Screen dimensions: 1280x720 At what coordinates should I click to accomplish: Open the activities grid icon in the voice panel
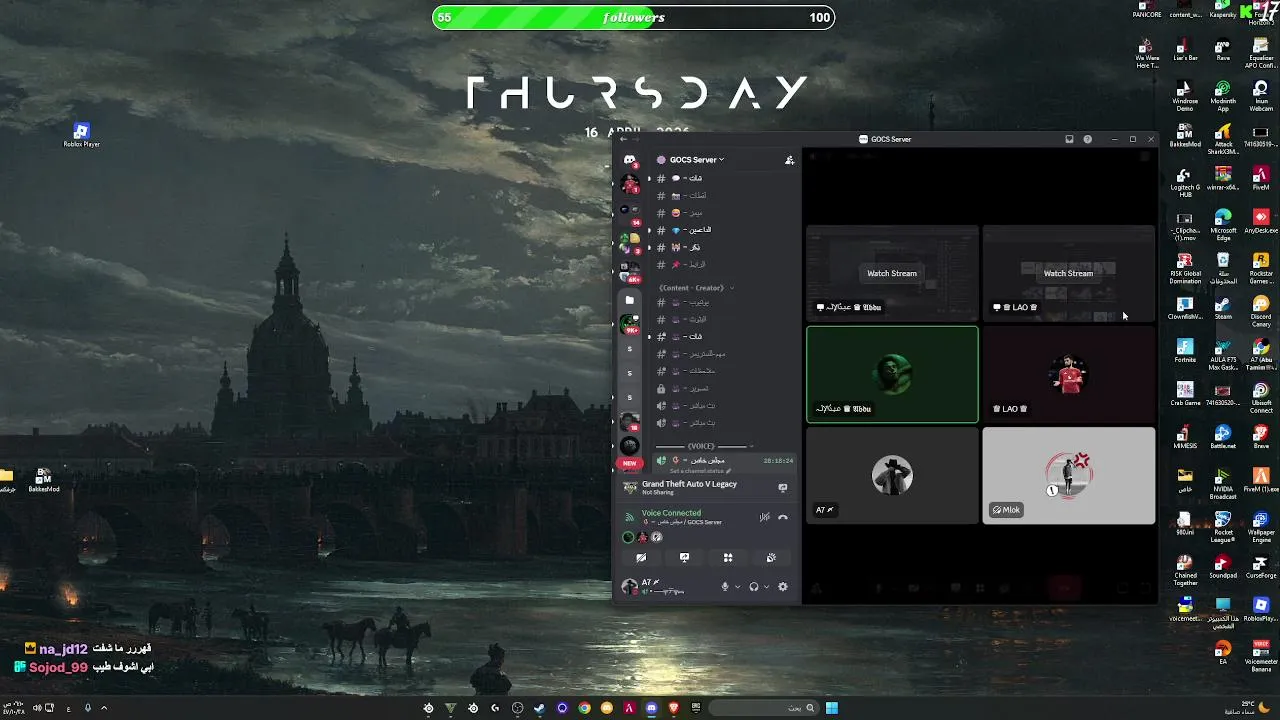point(728,558)
